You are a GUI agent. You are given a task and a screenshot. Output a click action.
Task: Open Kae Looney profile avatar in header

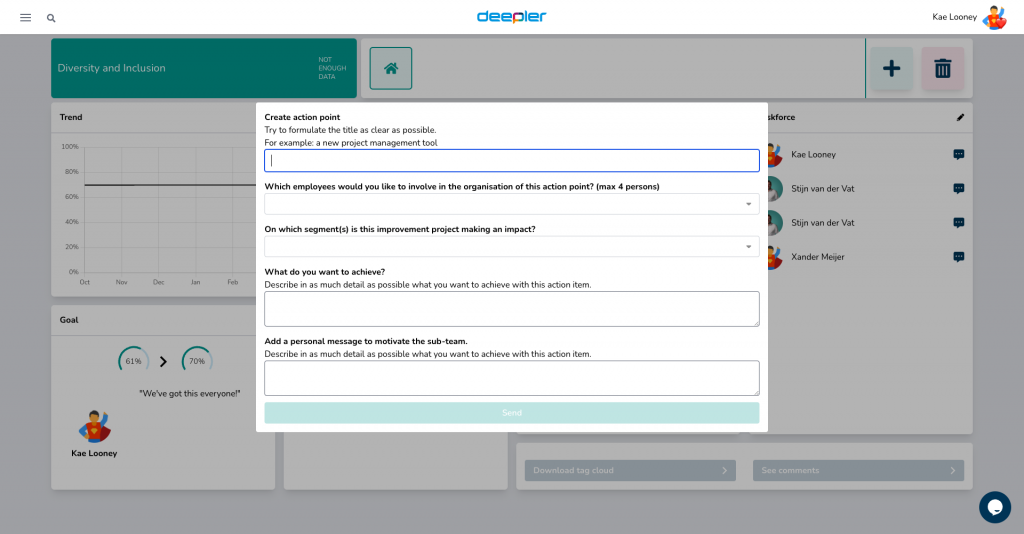coord(995,18)
